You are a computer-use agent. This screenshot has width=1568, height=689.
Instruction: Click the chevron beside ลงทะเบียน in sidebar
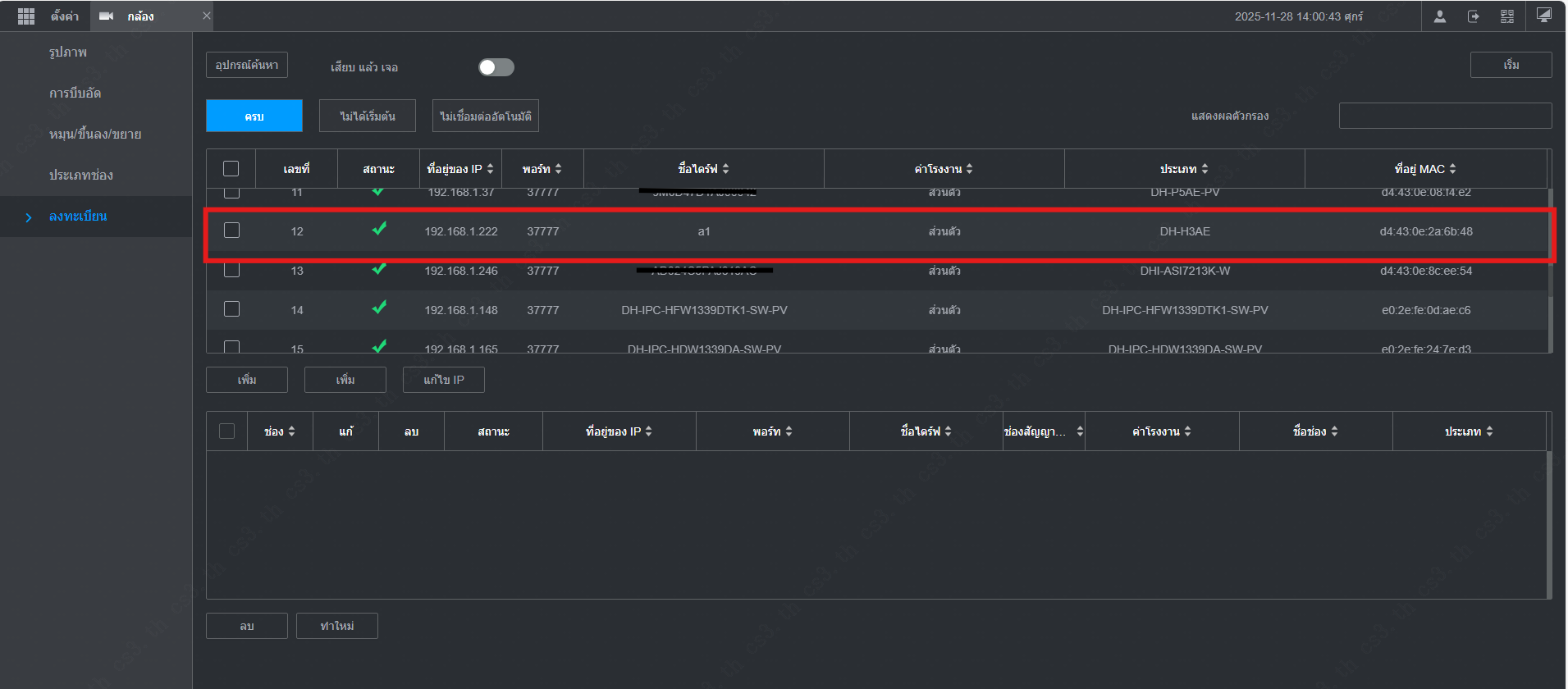pyautogui.click(x=29, y=217)
